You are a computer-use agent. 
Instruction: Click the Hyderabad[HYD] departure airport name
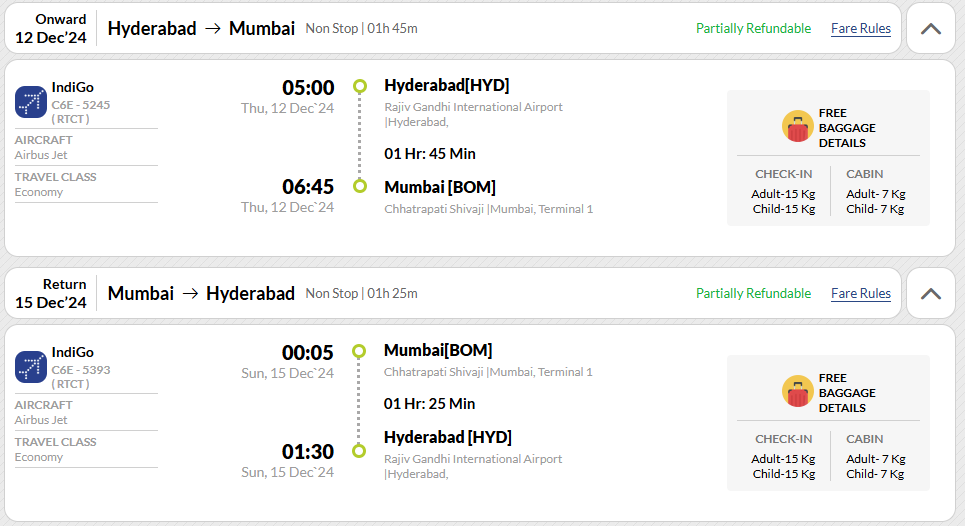click(447, 86)
